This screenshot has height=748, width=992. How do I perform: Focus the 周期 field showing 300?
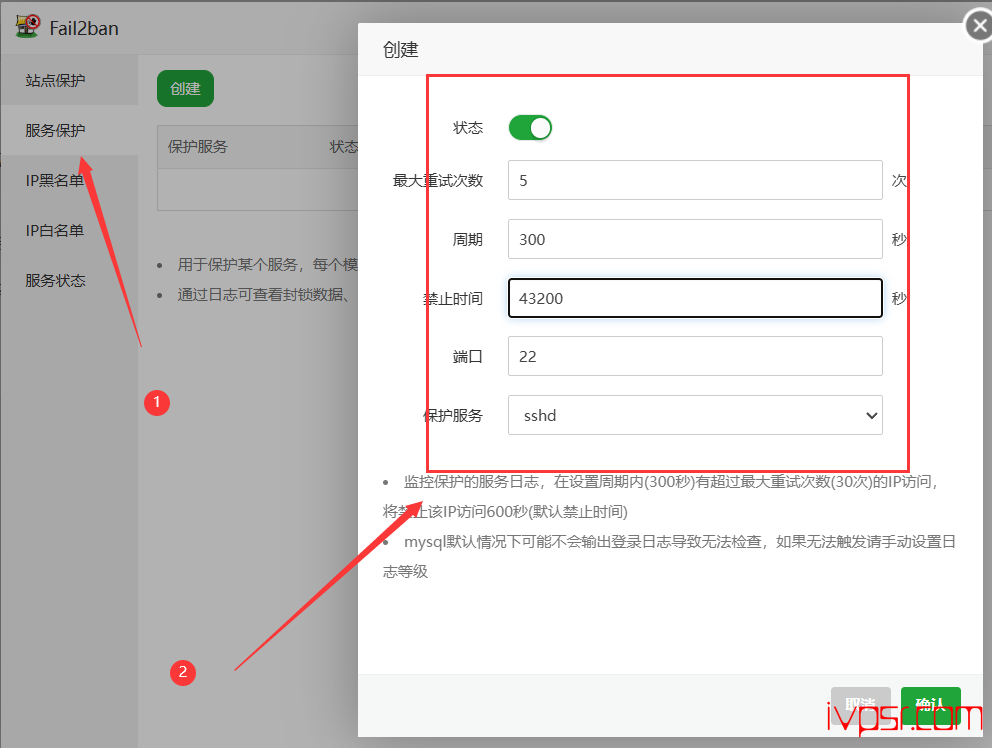coord(695,240)
